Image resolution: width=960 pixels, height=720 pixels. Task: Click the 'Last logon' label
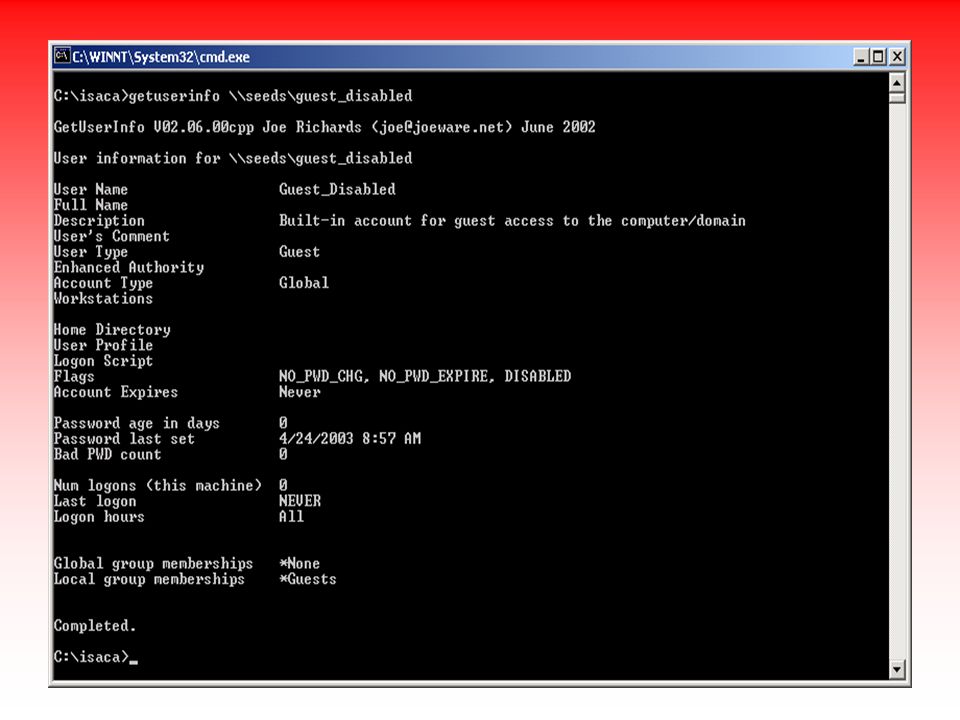coord(95,501)
